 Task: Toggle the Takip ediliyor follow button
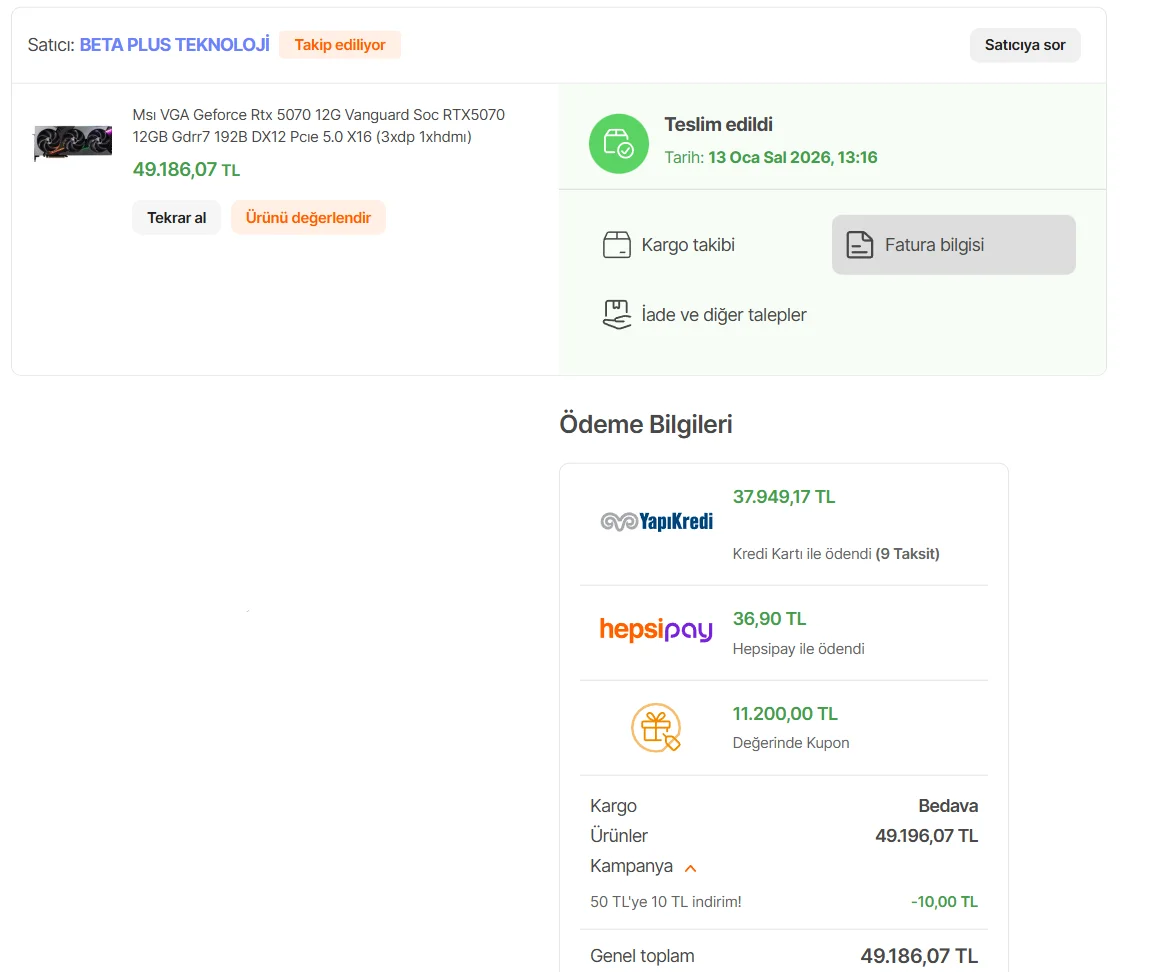coord(340,45)
